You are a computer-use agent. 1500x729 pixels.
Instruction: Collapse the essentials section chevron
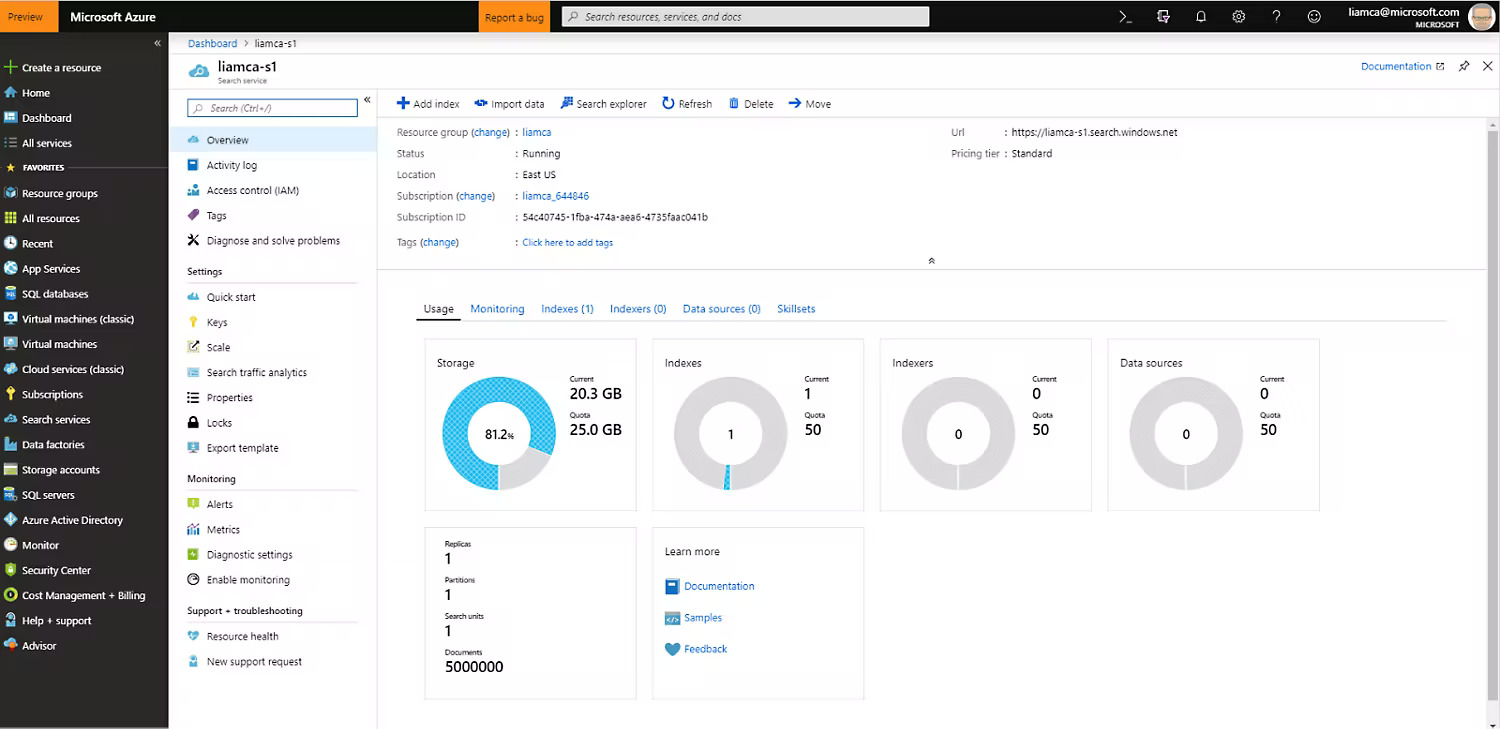coord(931,260)
